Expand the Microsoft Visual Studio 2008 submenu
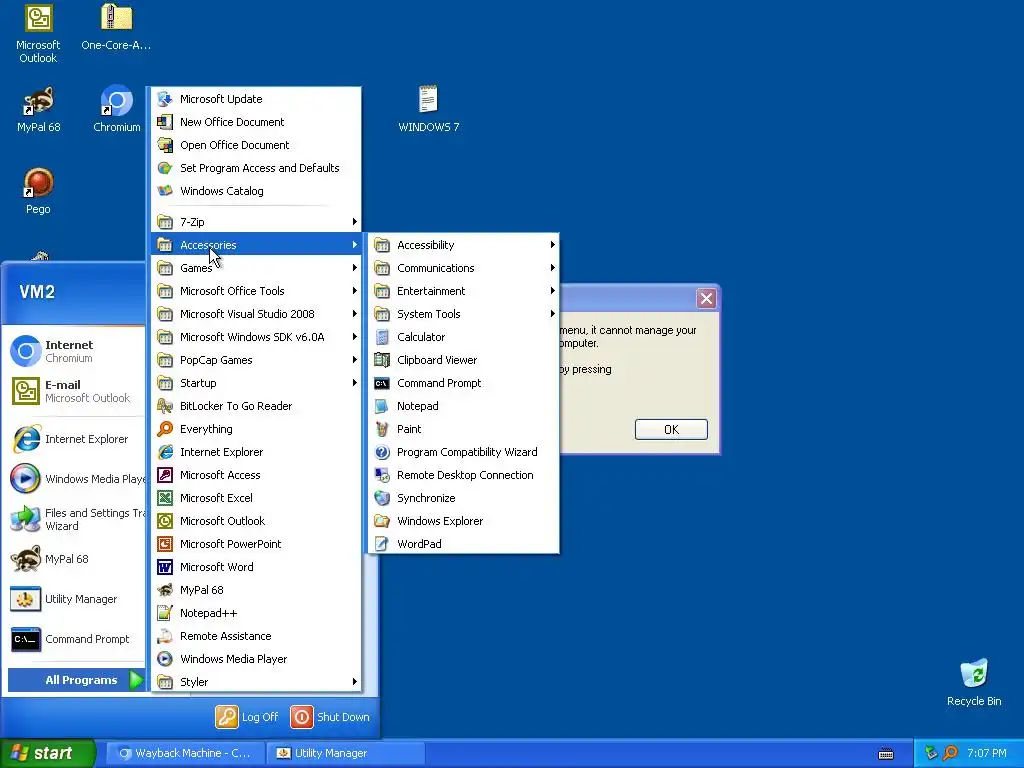The height and width of the screenshot is (768, 1024). [x=257, y=314]
